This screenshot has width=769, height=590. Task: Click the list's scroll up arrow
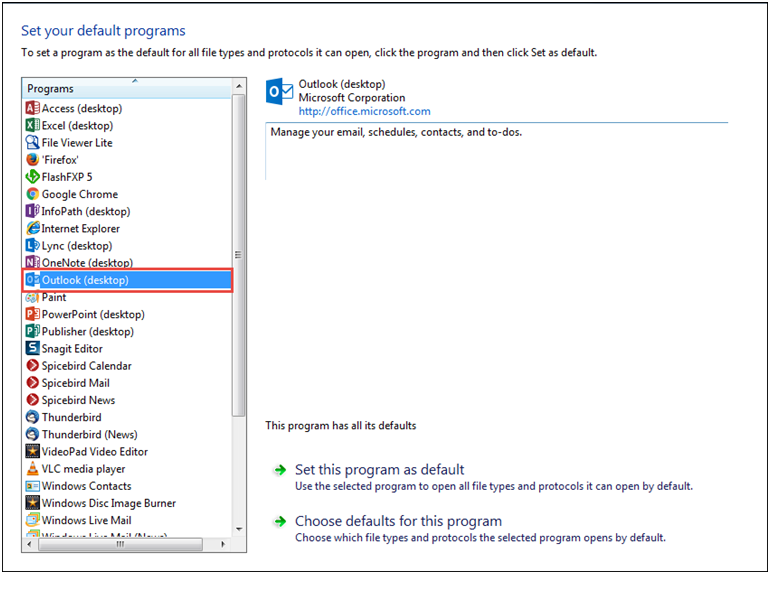tap(239, 86)
